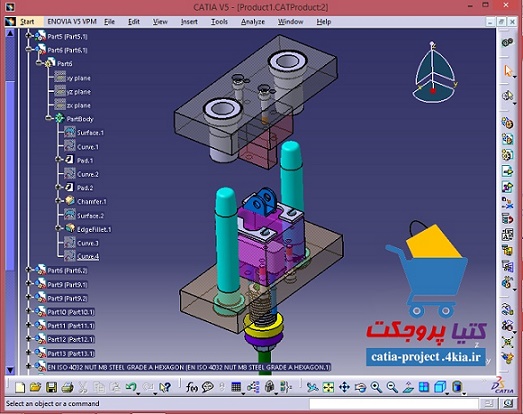523x414 pixels.
Task: Select the Rotate view tool
Action: coord(360,387)
